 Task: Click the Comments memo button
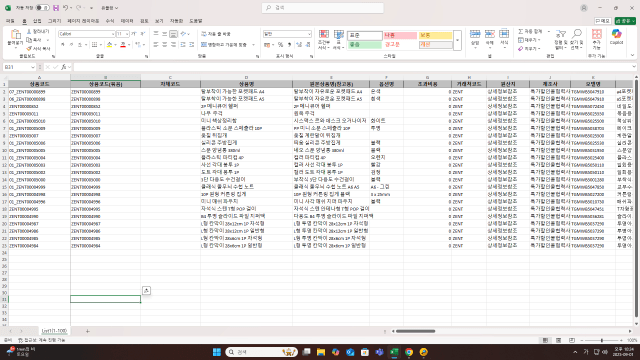coord(603,21)
